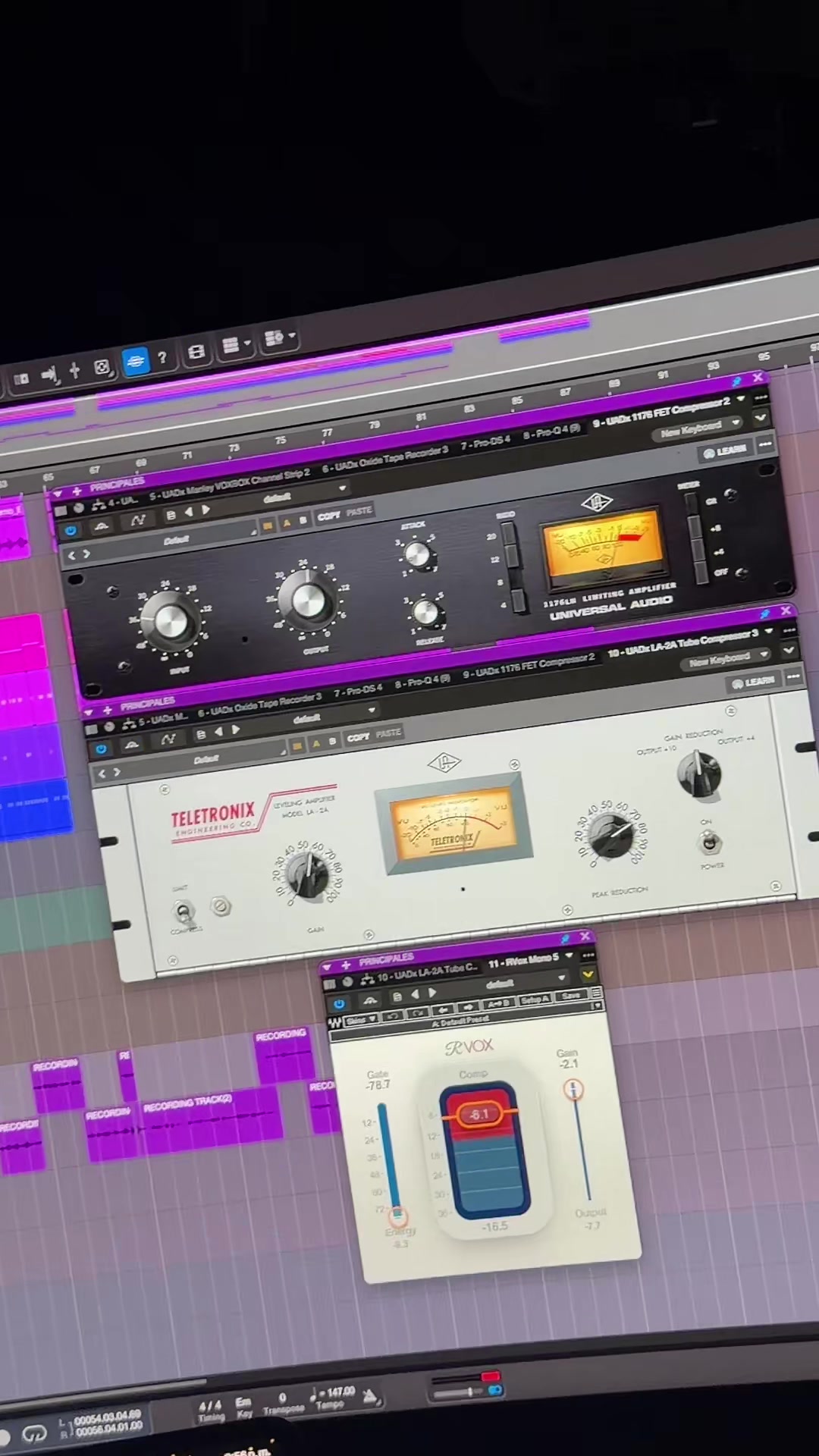
Task: Select compare slot B in 1176 window
Action: tap(303, 521)
